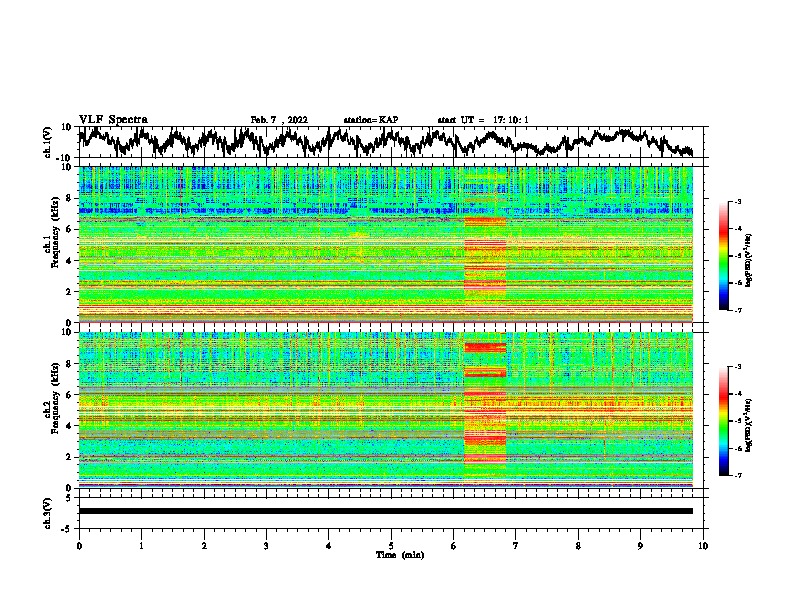
Task: Click the black ch.3 voltage bar
Action: 386,511
